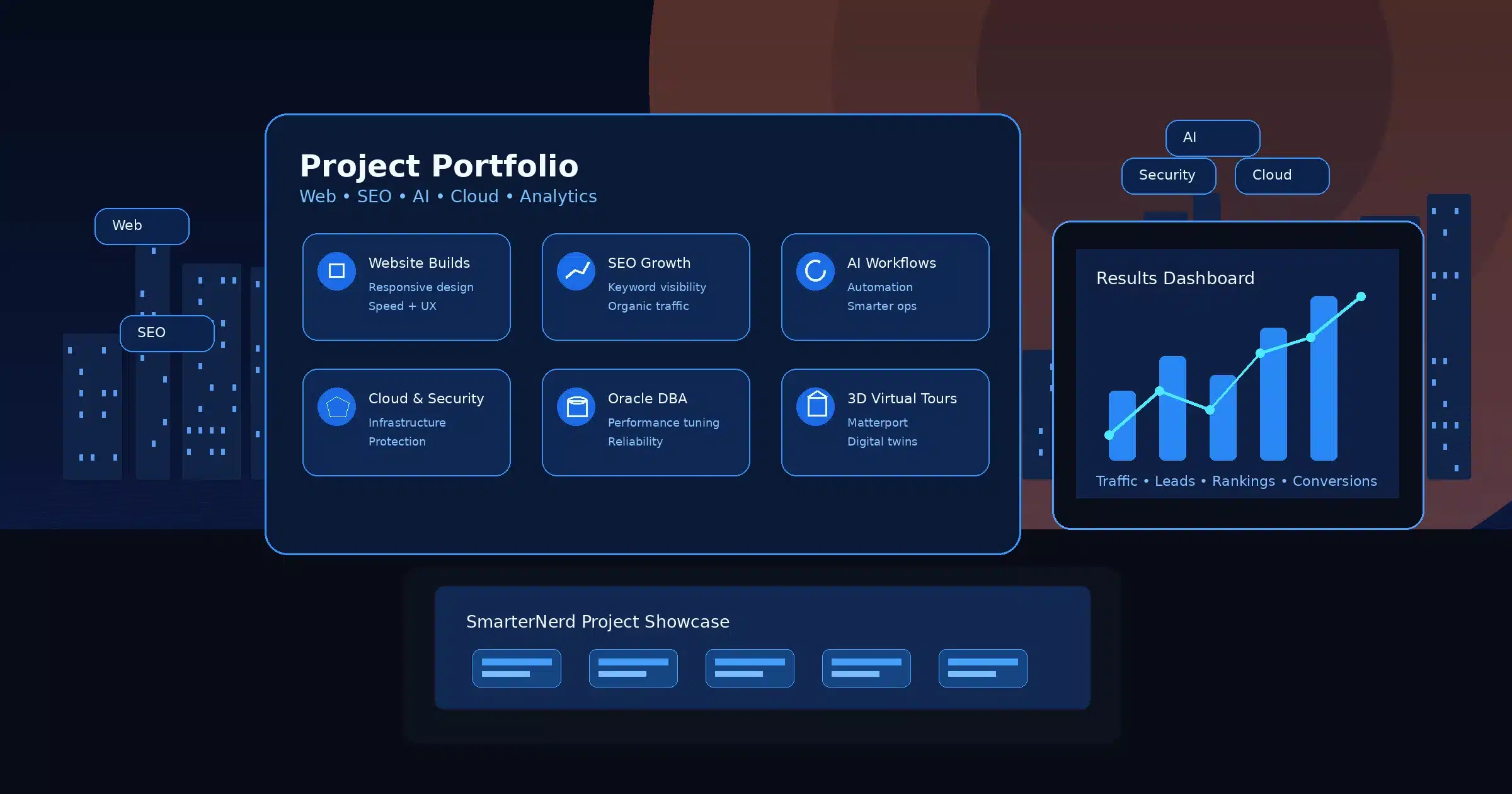Select the Cloud tag pill
This screenshot has height=794, width=1512.
click(1282, 176)
